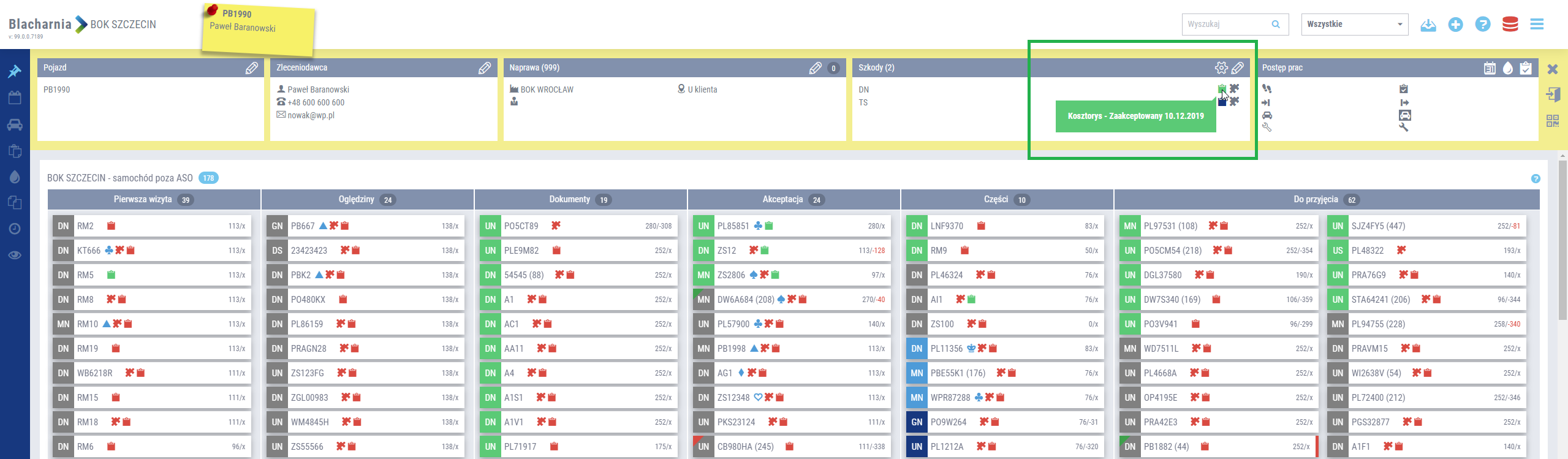This screenshot has height=459, width=1568.
Task: Expand the BOK SZCZECIN location selector
Action: click(x=123, y=25)
